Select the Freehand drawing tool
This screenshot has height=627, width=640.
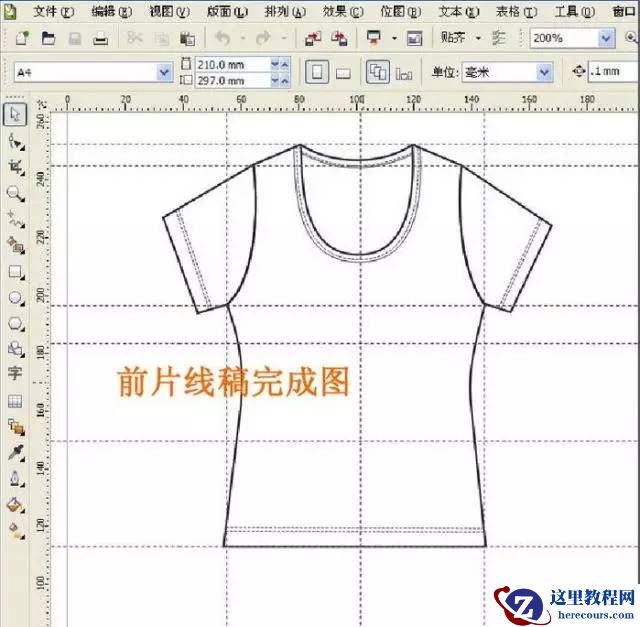[x=16, y=219]
